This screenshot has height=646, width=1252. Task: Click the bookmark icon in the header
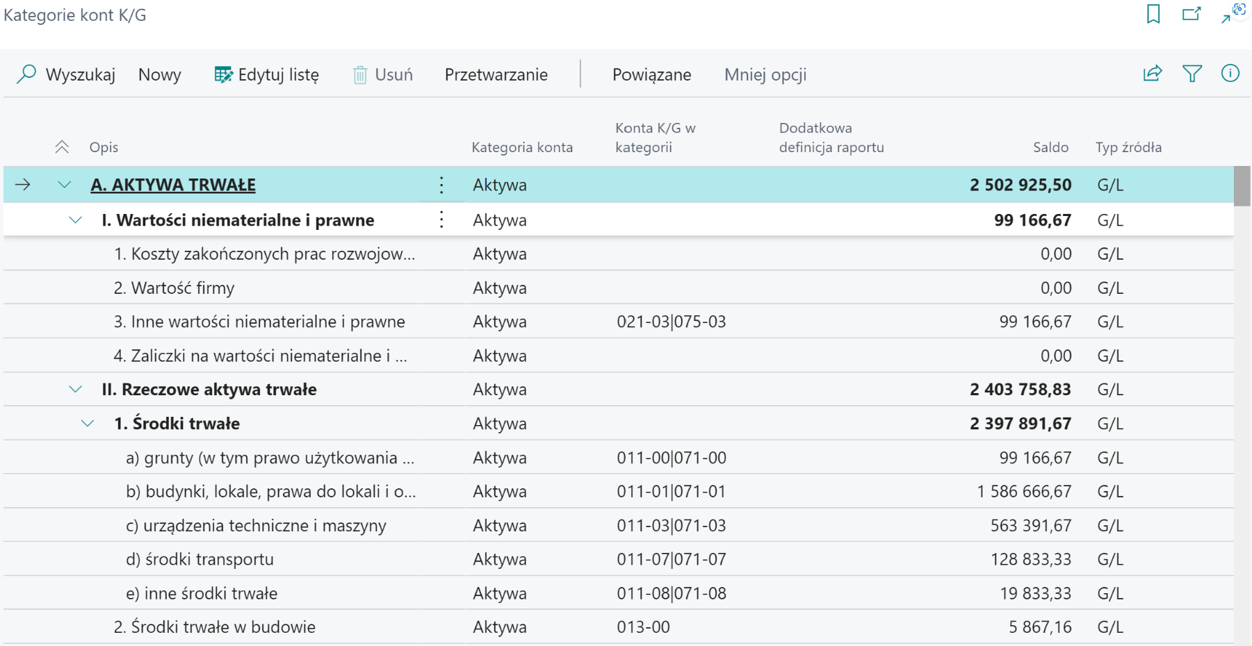click(1153, 14)
